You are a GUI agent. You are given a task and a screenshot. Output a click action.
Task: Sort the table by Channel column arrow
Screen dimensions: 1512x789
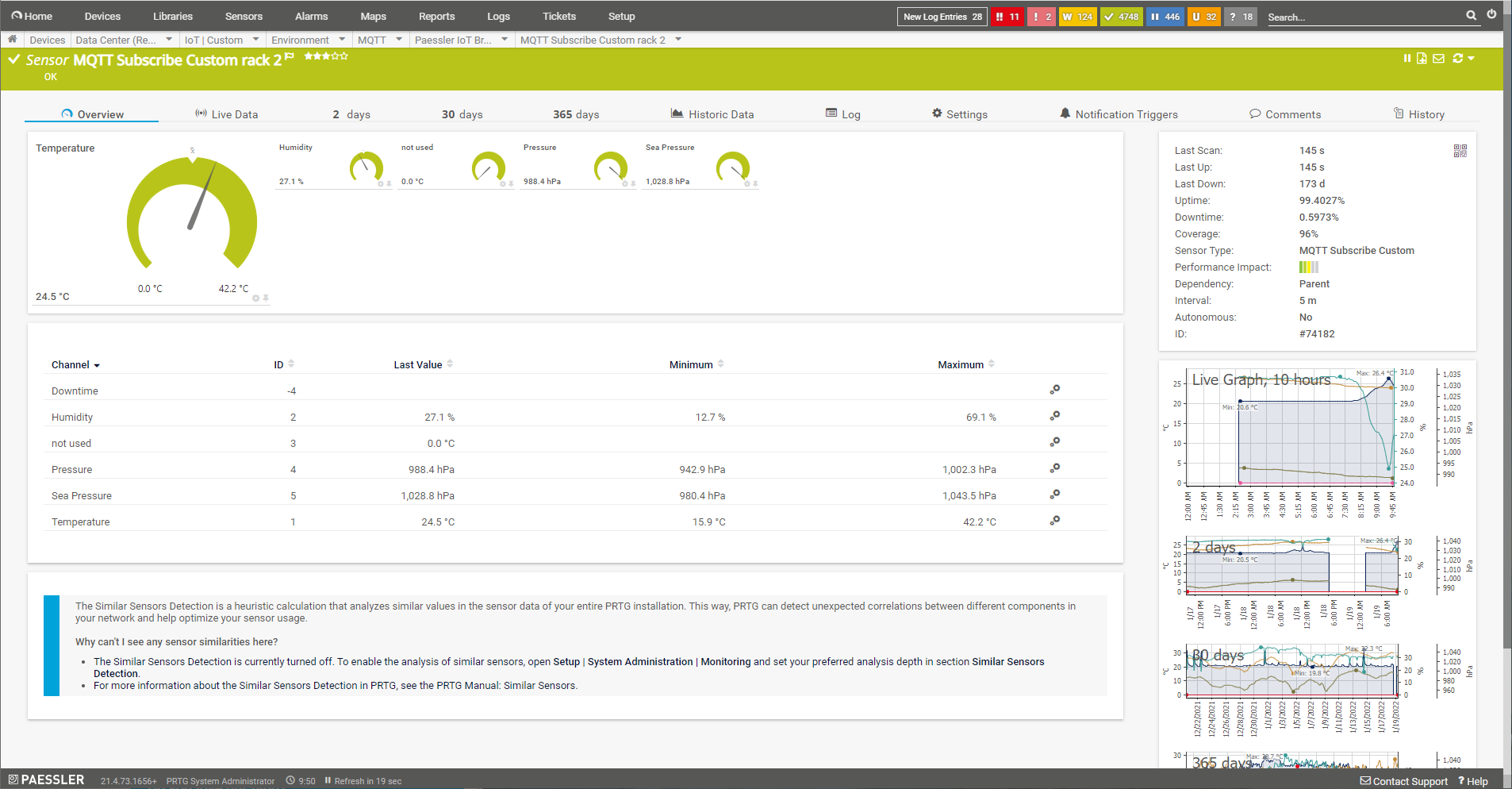click(97, 365)
